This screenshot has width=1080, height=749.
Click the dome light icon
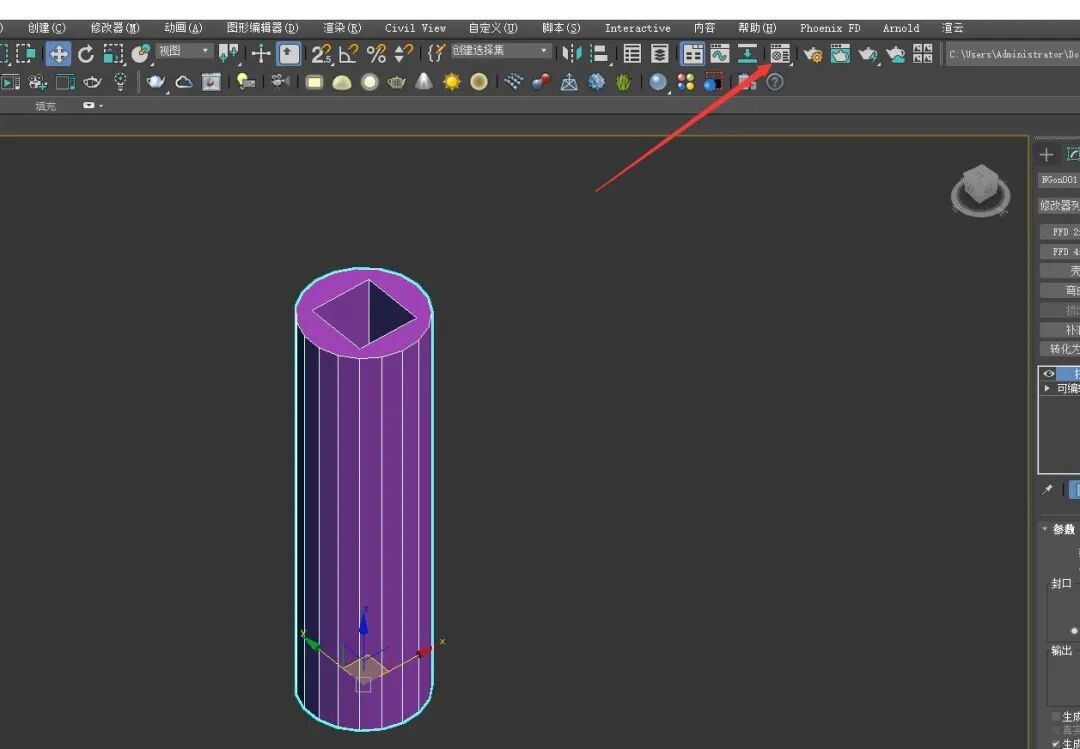click(x=342, y=83)
